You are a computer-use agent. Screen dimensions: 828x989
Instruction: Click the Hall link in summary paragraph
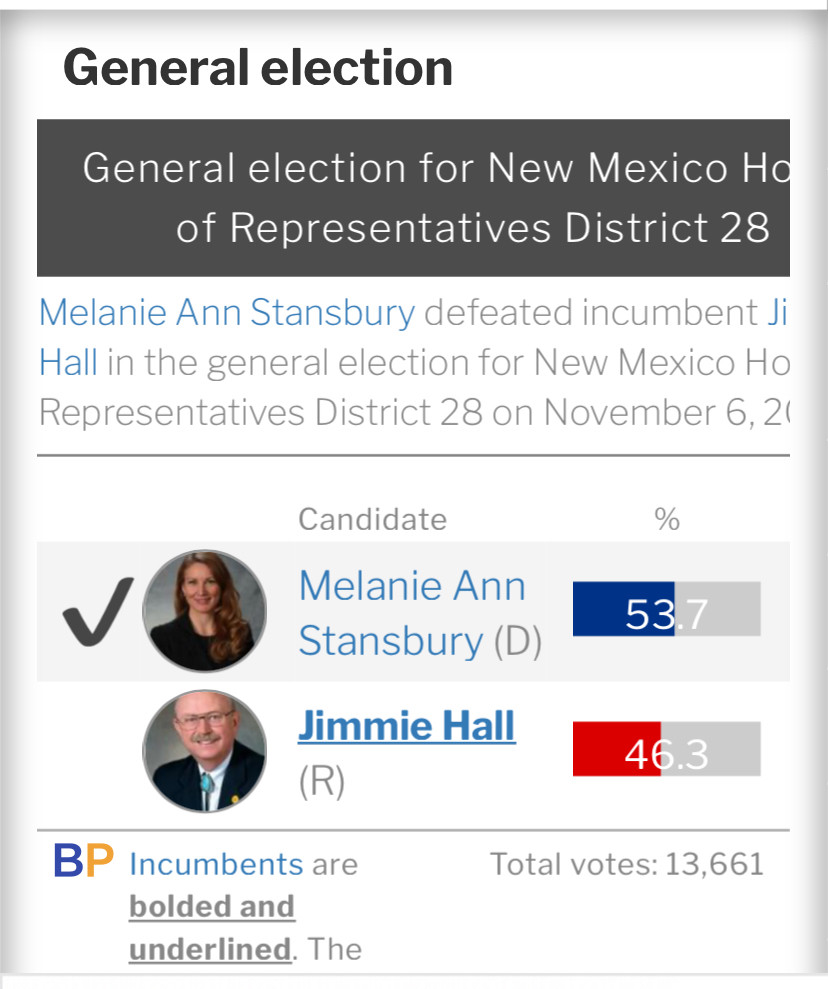(x=68, y=363)
